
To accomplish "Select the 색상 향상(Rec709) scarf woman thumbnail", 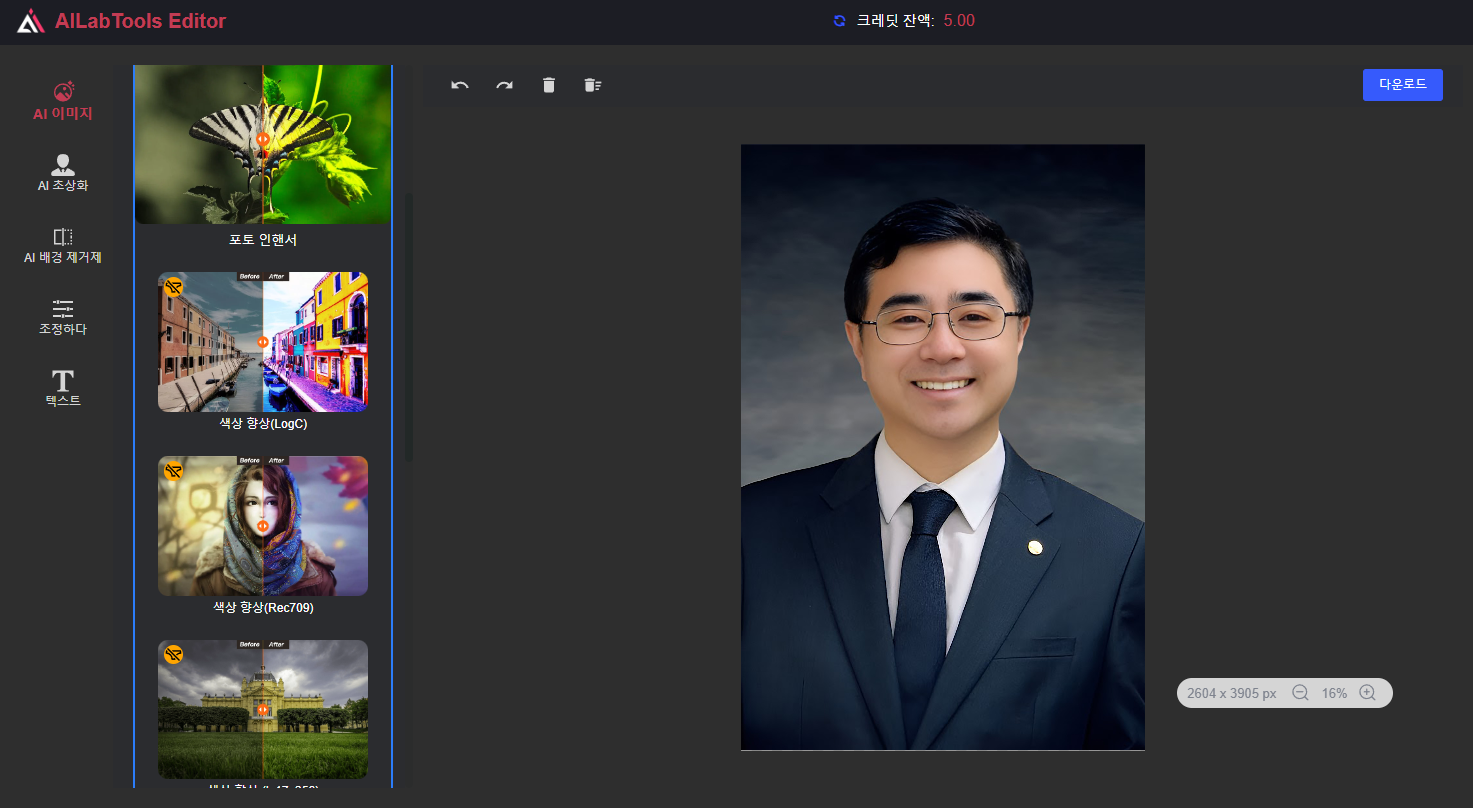I will pos(263,526).
